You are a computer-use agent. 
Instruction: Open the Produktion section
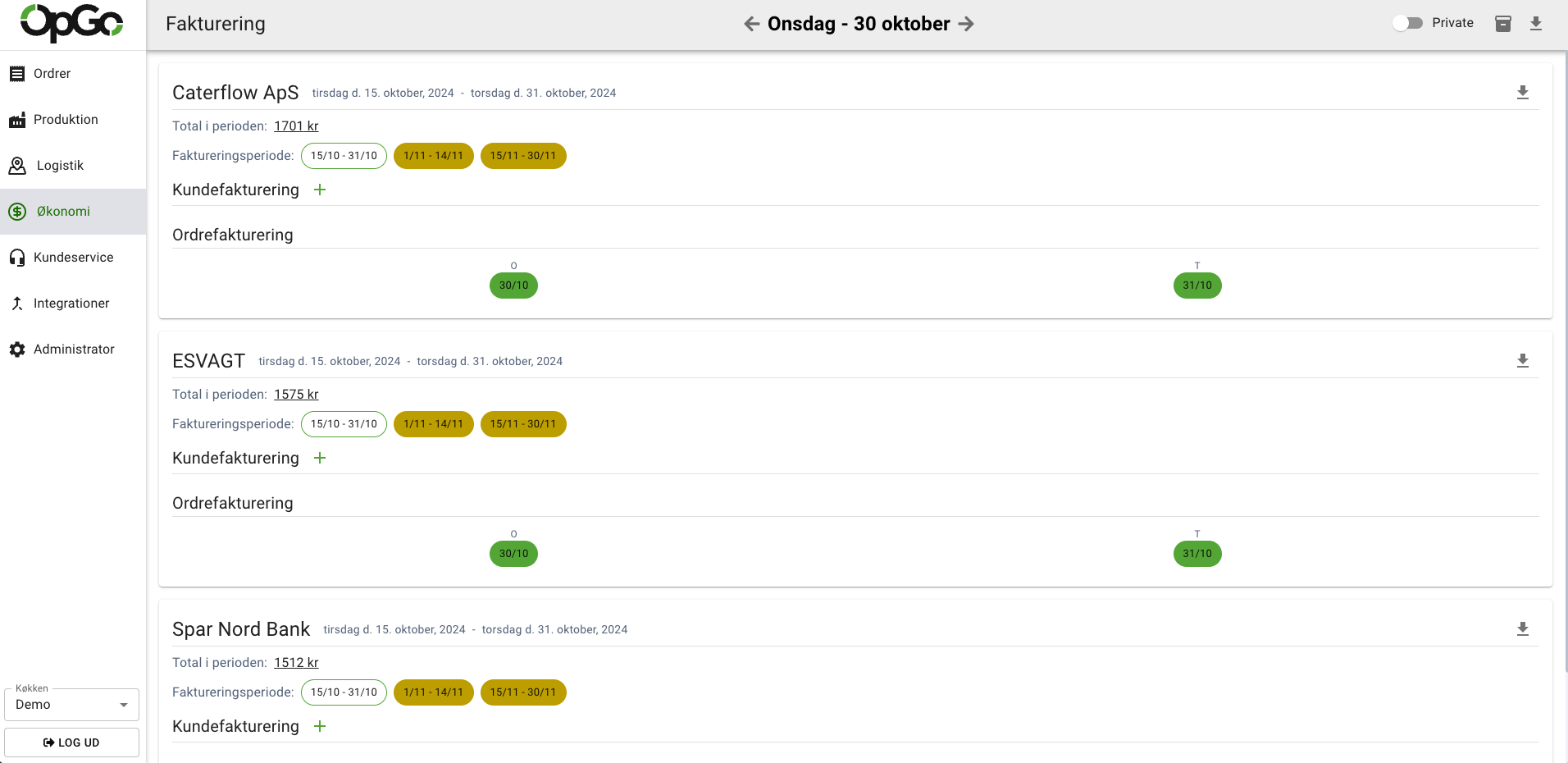pos(73,120)
